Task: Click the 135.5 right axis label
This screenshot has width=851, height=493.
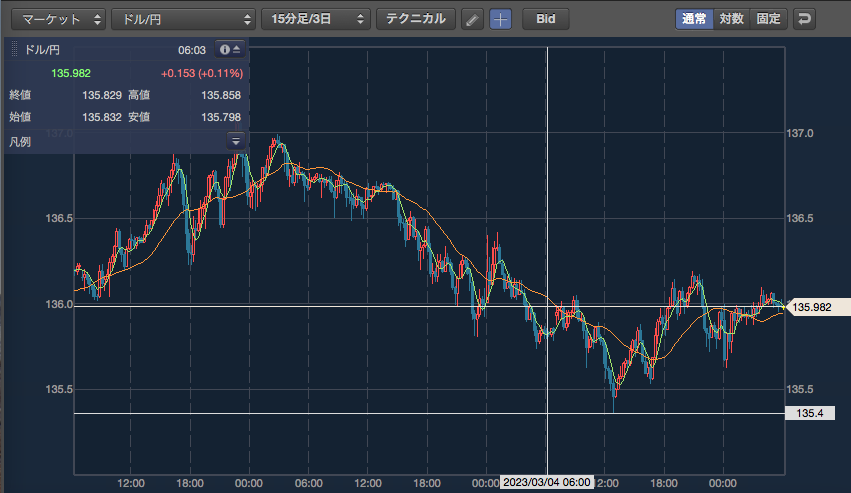Action: click(x=800, y=389)
